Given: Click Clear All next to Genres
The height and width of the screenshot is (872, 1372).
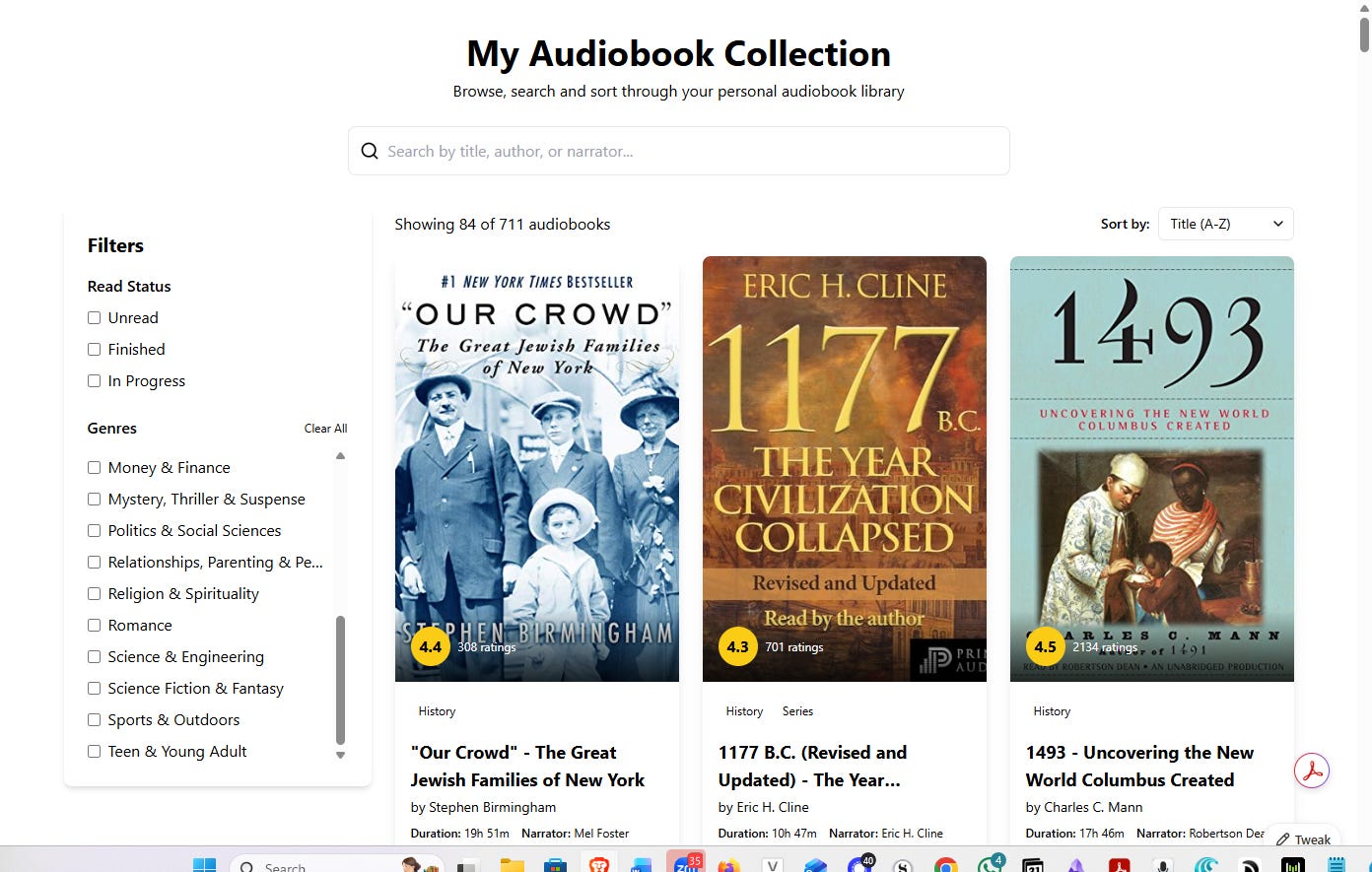Looking at the screenshot, I should [325, 429].
